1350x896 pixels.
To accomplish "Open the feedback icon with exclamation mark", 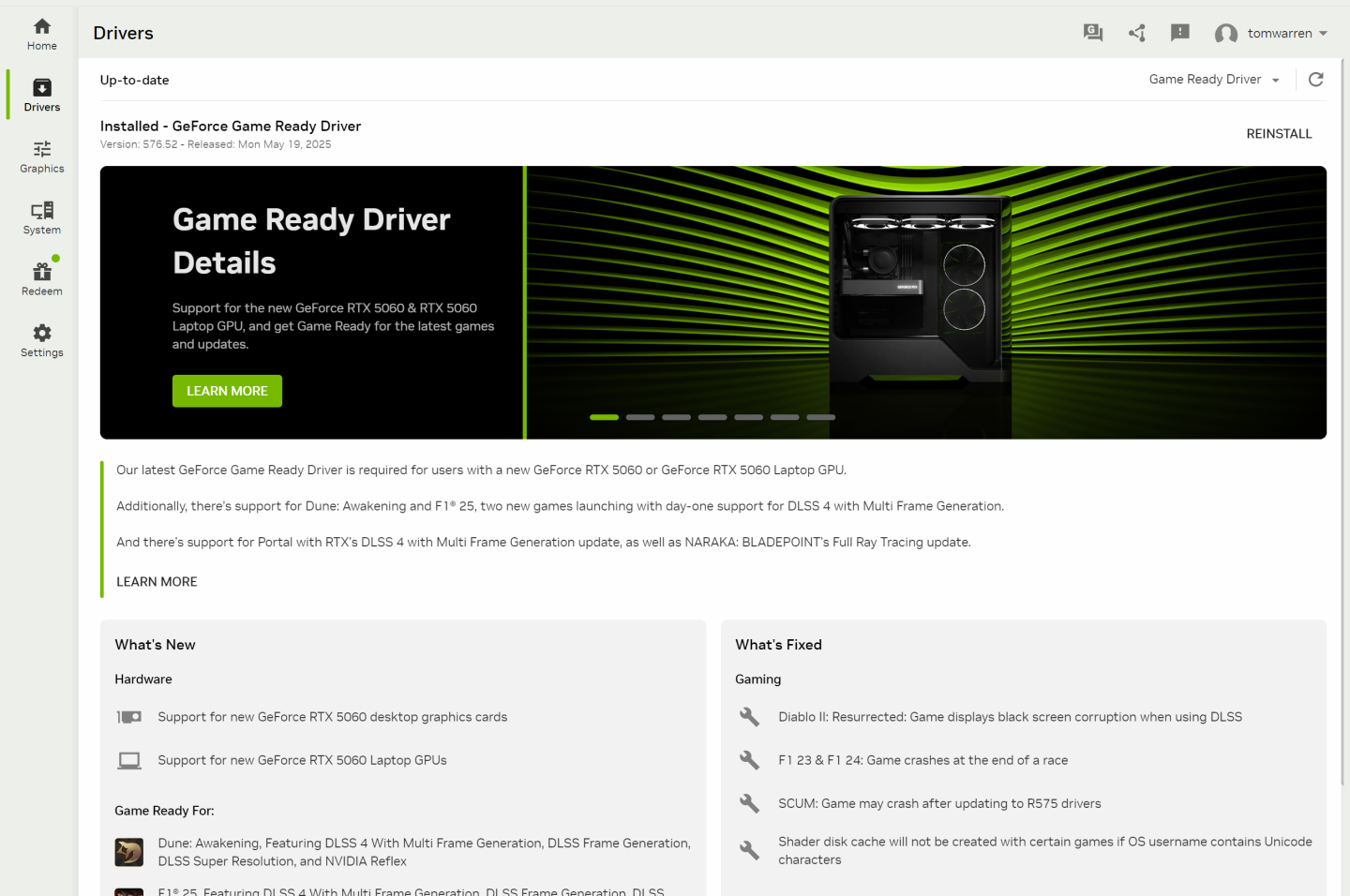I will (x=1179, y=34).
